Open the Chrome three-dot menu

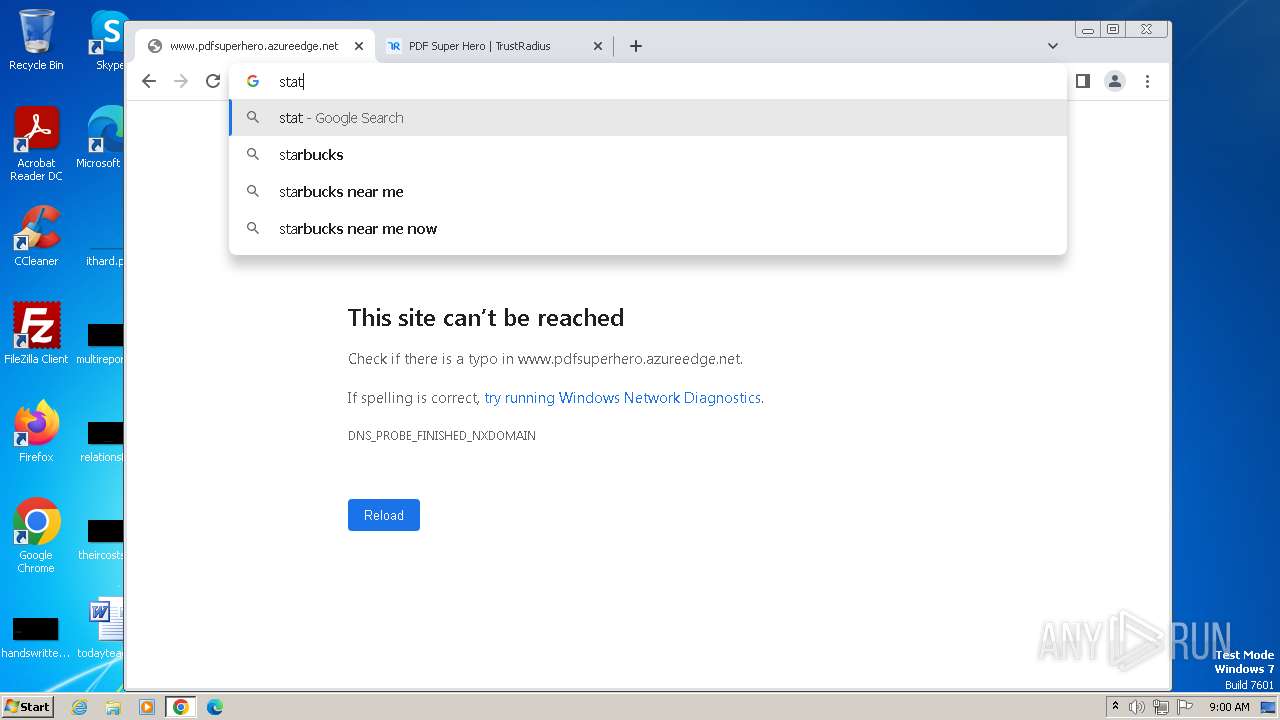pyautogui.click(x=1147, y=81)
